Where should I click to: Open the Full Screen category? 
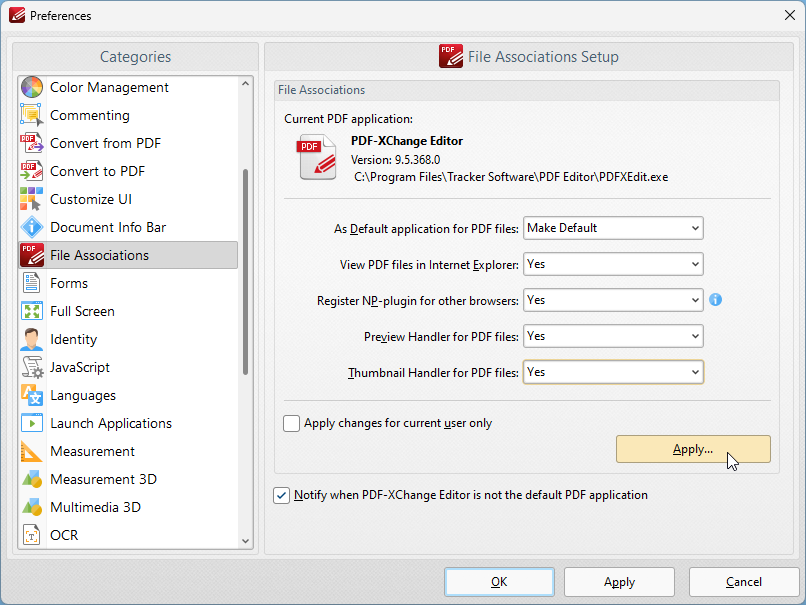click(x=129, y=311)
